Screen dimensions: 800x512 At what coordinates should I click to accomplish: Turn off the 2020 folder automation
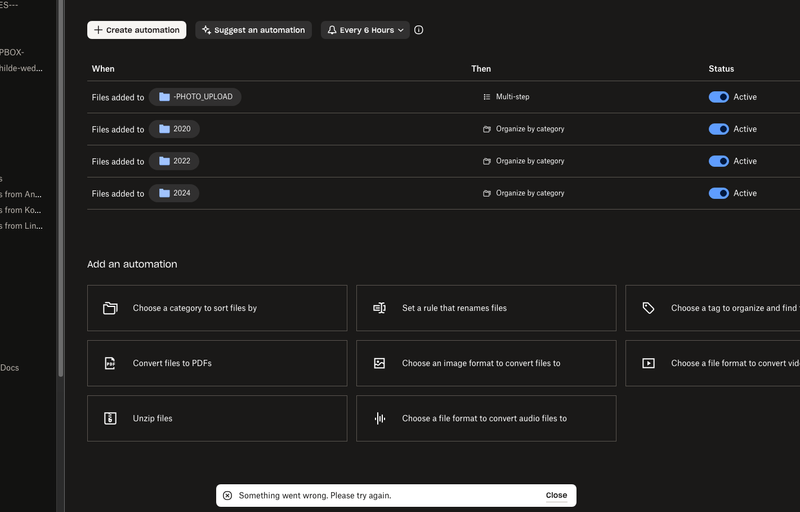click(718, 129)
